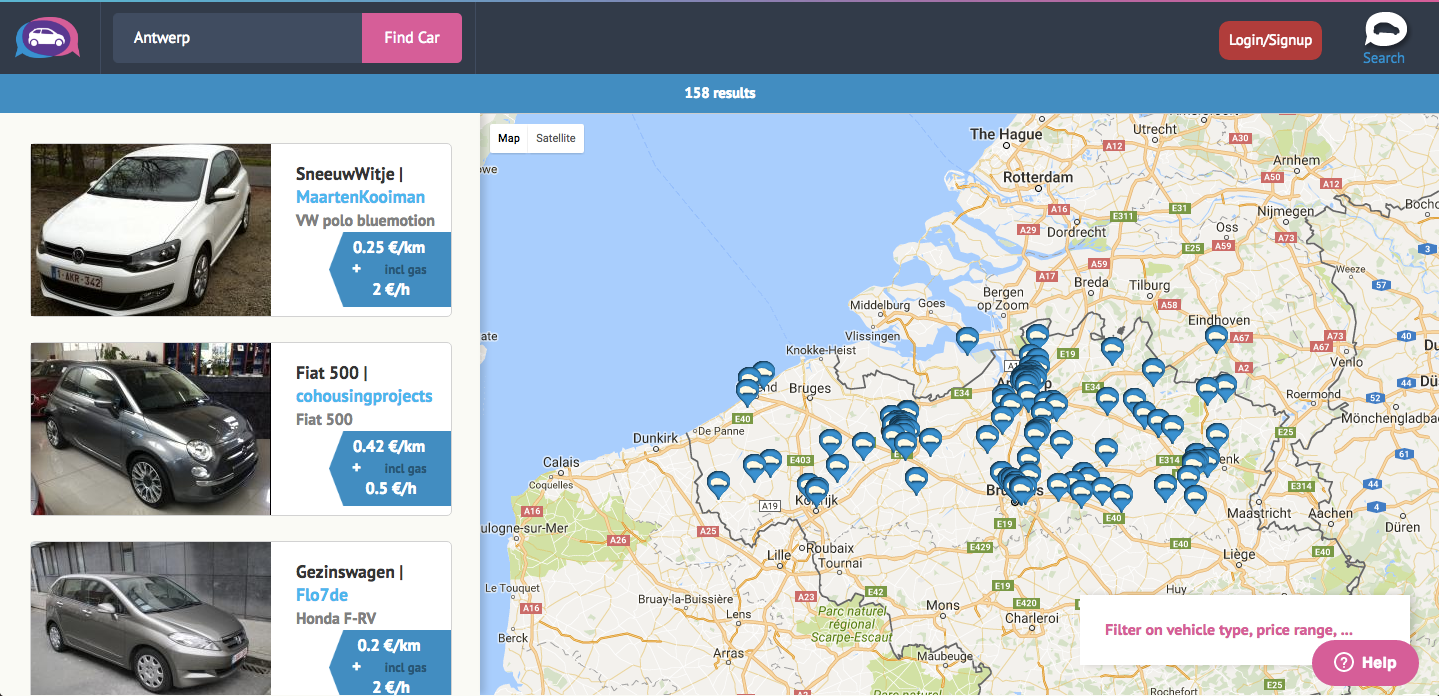1439x696 pixels.
Task: Open the grey Fiat 500 photo
Action: pyautogui.click(x=151, y=429)
